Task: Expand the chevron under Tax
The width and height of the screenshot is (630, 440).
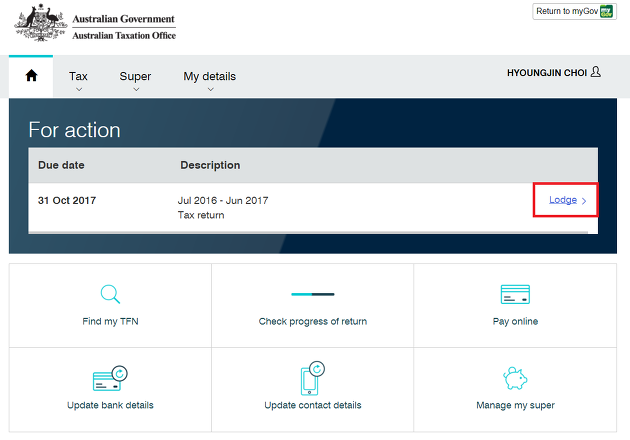Action: [79, 90]
